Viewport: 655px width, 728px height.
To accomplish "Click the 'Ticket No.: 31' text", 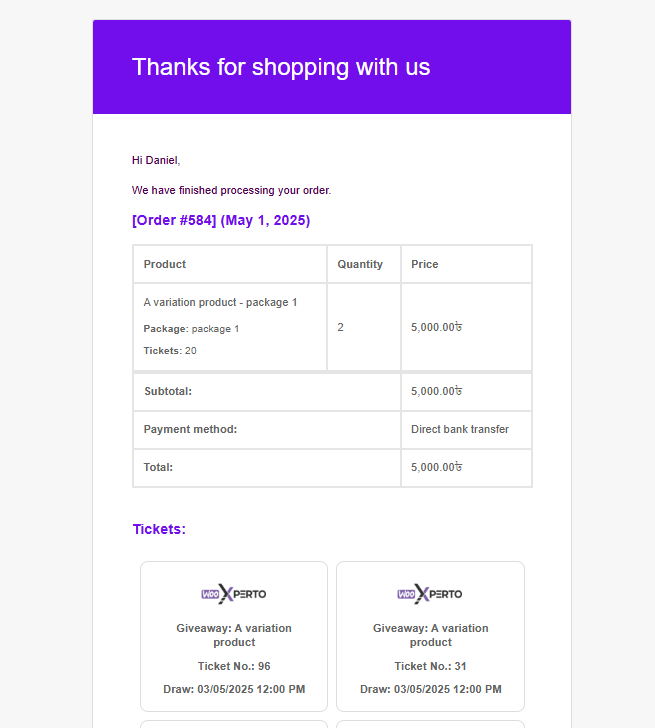I will point(430,666).
